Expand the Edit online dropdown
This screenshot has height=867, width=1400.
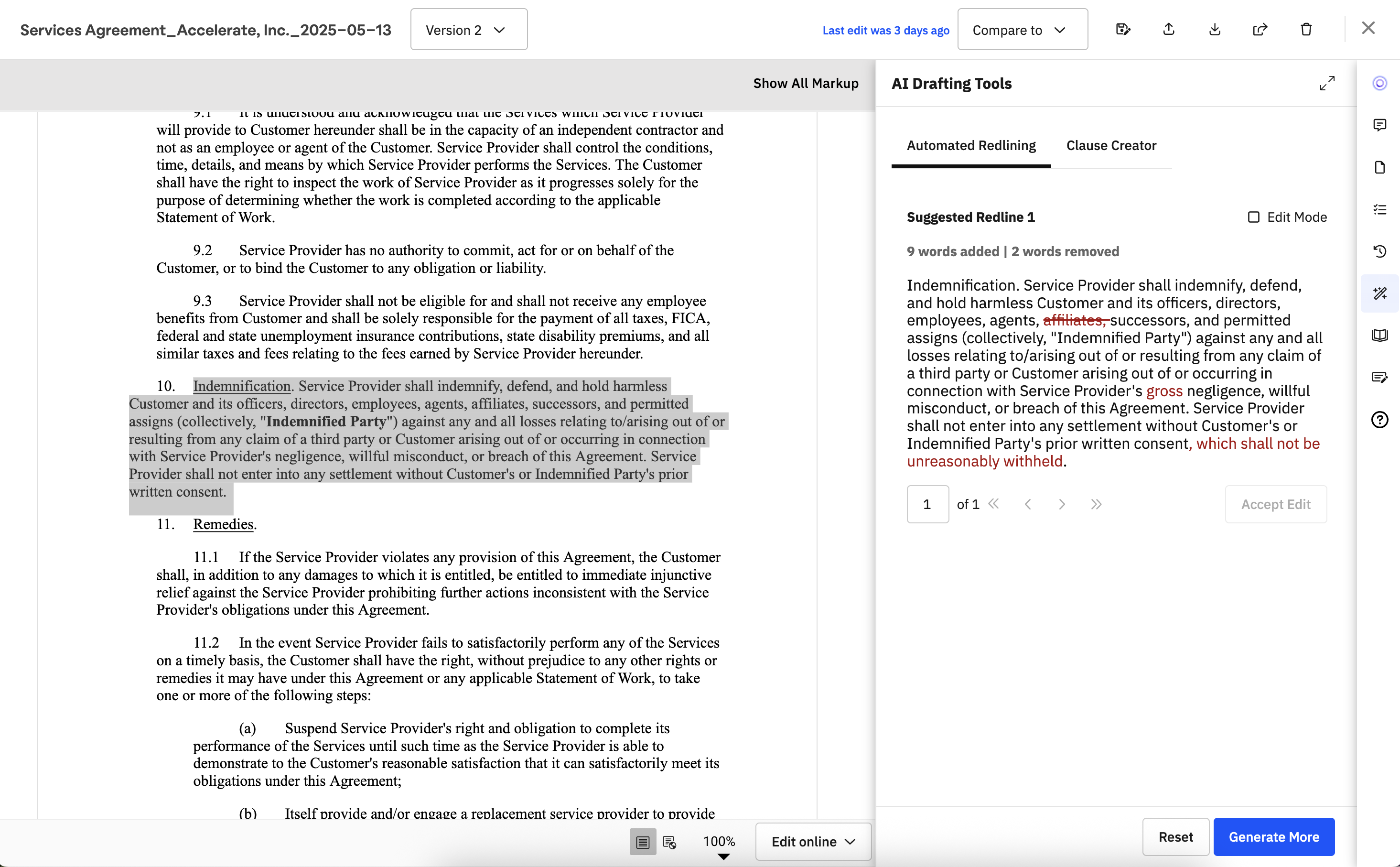tap(813, 842)
